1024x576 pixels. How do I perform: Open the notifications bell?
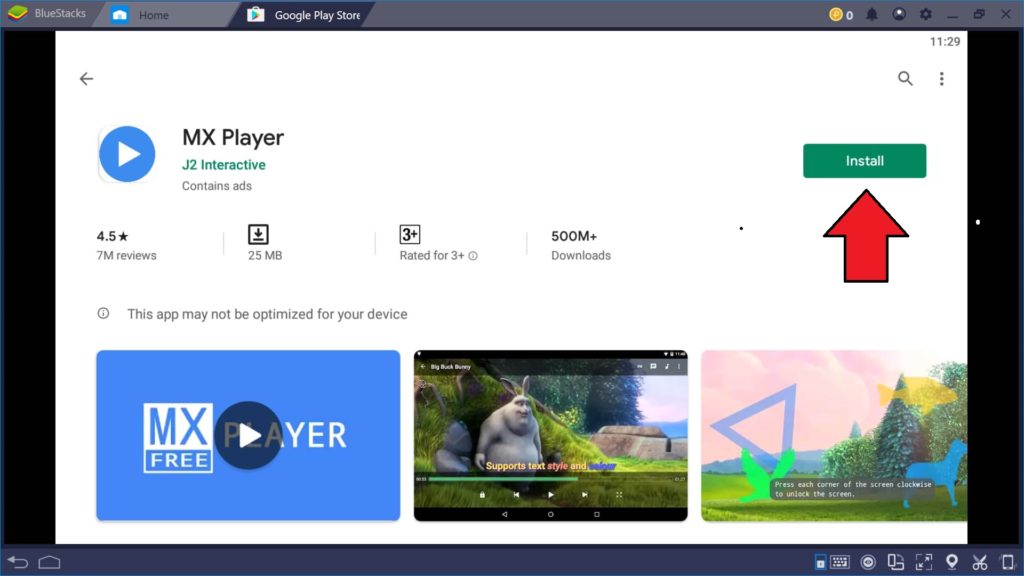pyautogui.click(x=874, y=14)
